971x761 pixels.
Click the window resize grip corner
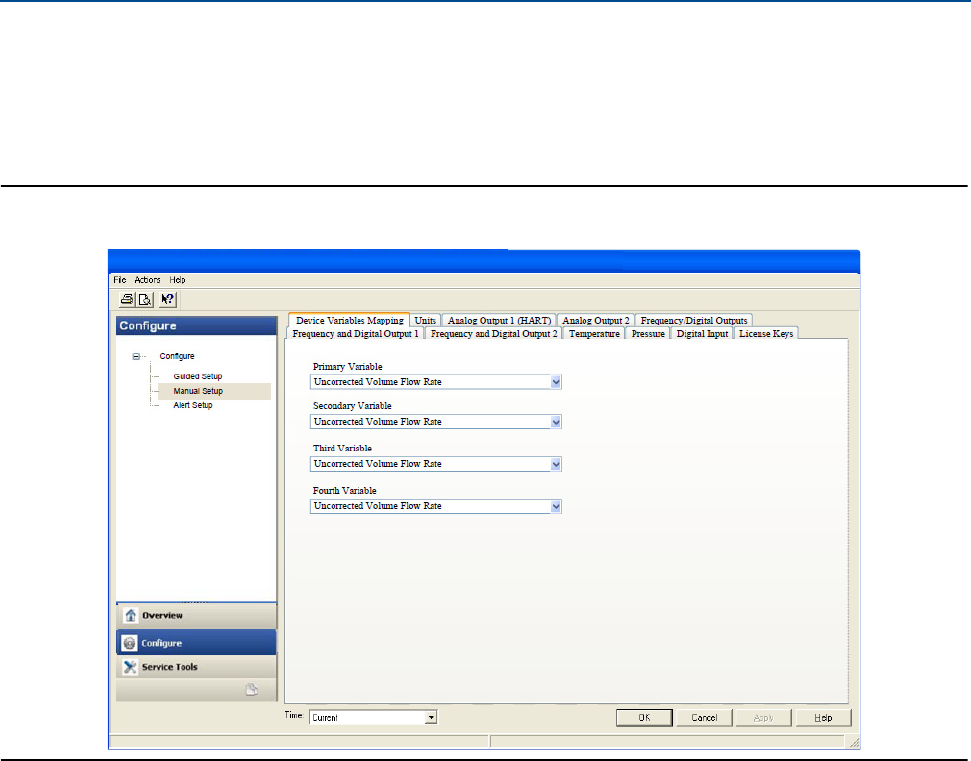pyautogui.click(x=853, y=742)
